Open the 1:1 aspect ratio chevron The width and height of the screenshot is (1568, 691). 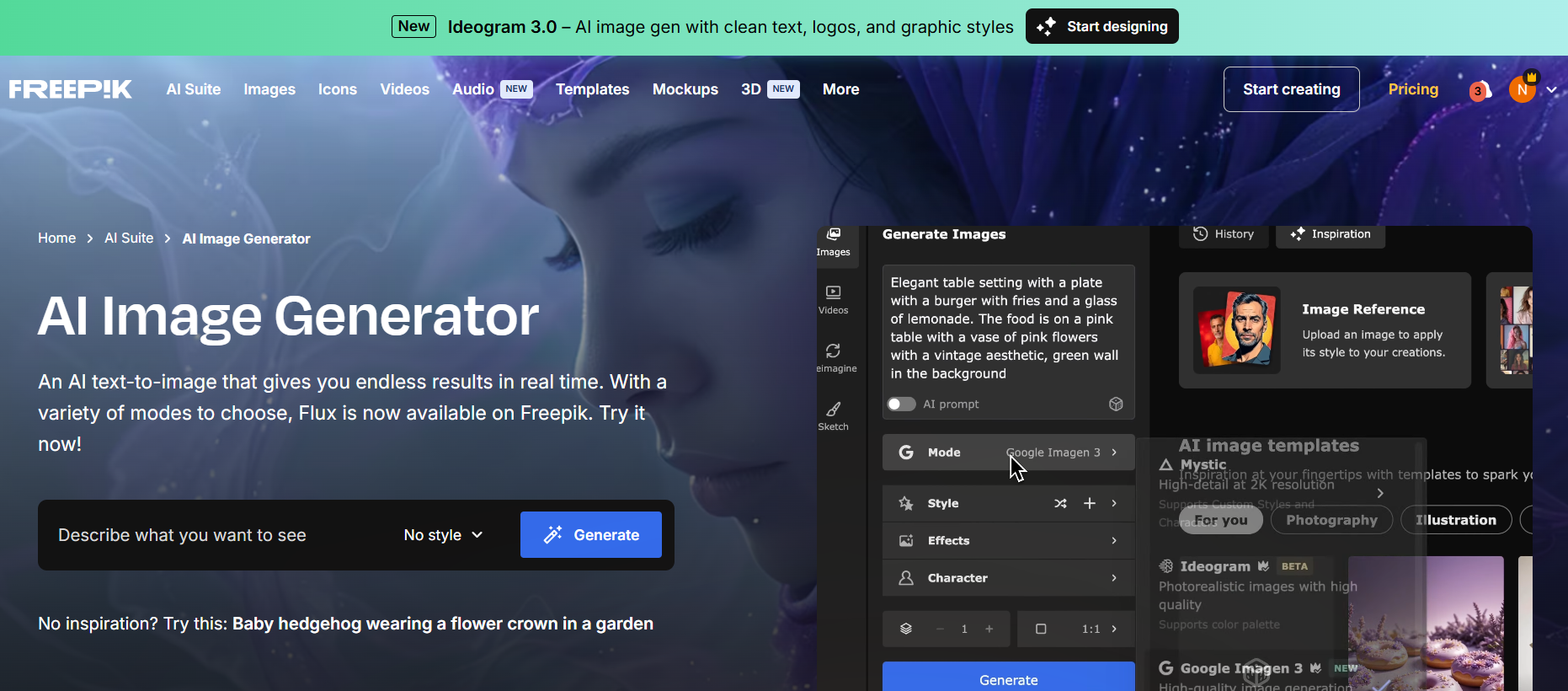click(1114, 629)
